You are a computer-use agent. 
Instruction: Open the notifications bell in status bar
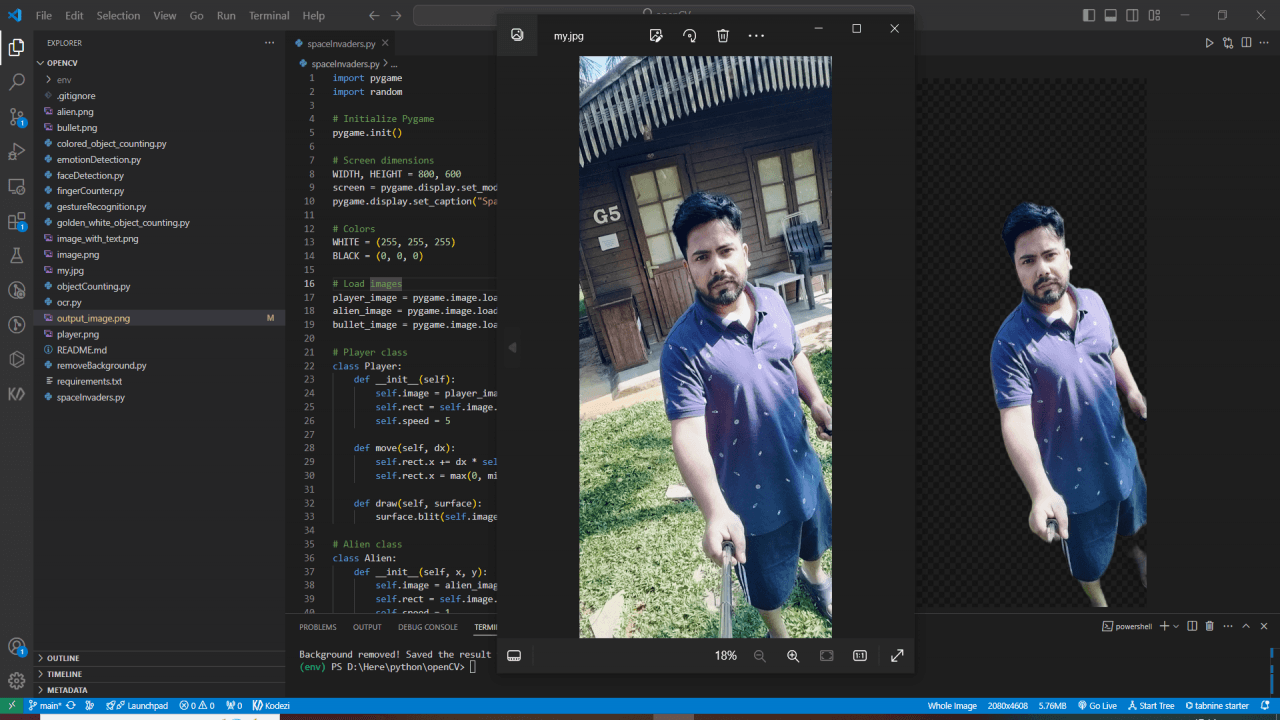[1267, 706]
